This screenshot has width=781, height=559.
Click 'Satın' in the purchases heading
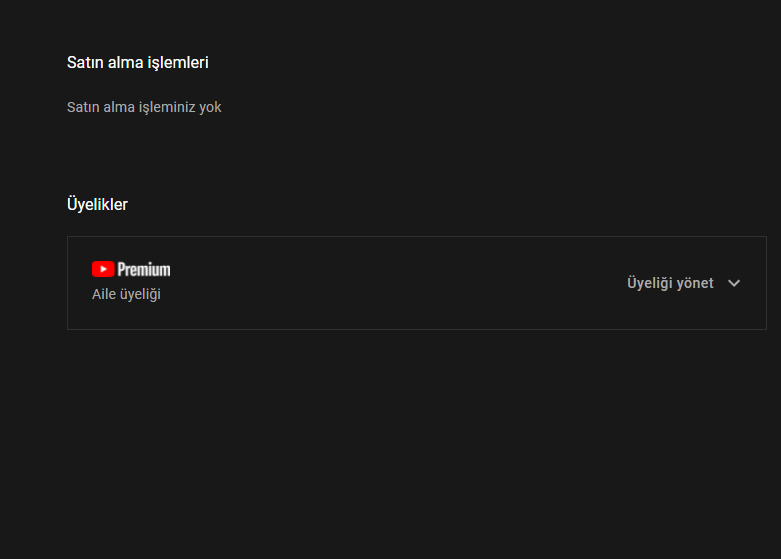83,62
